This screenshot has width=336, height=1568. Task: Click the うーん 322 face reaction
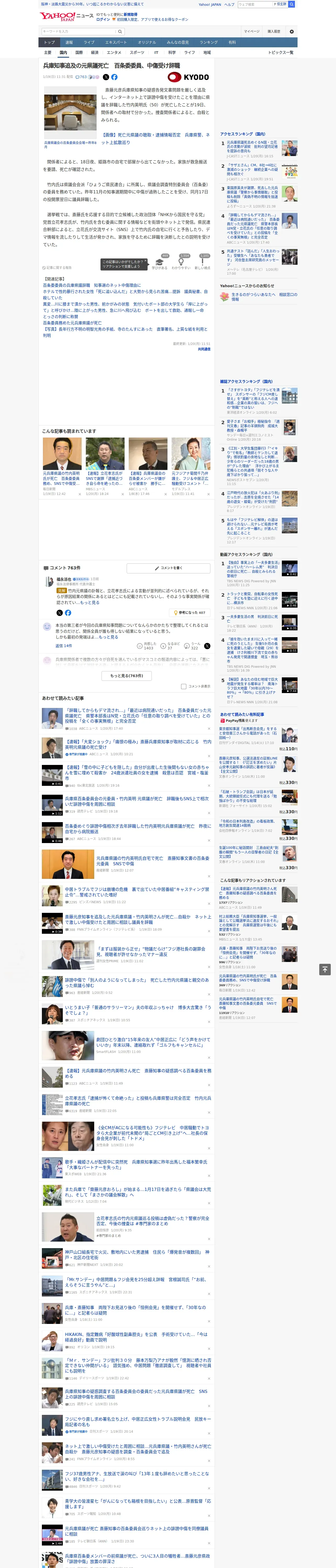click(x=193, y=646)
